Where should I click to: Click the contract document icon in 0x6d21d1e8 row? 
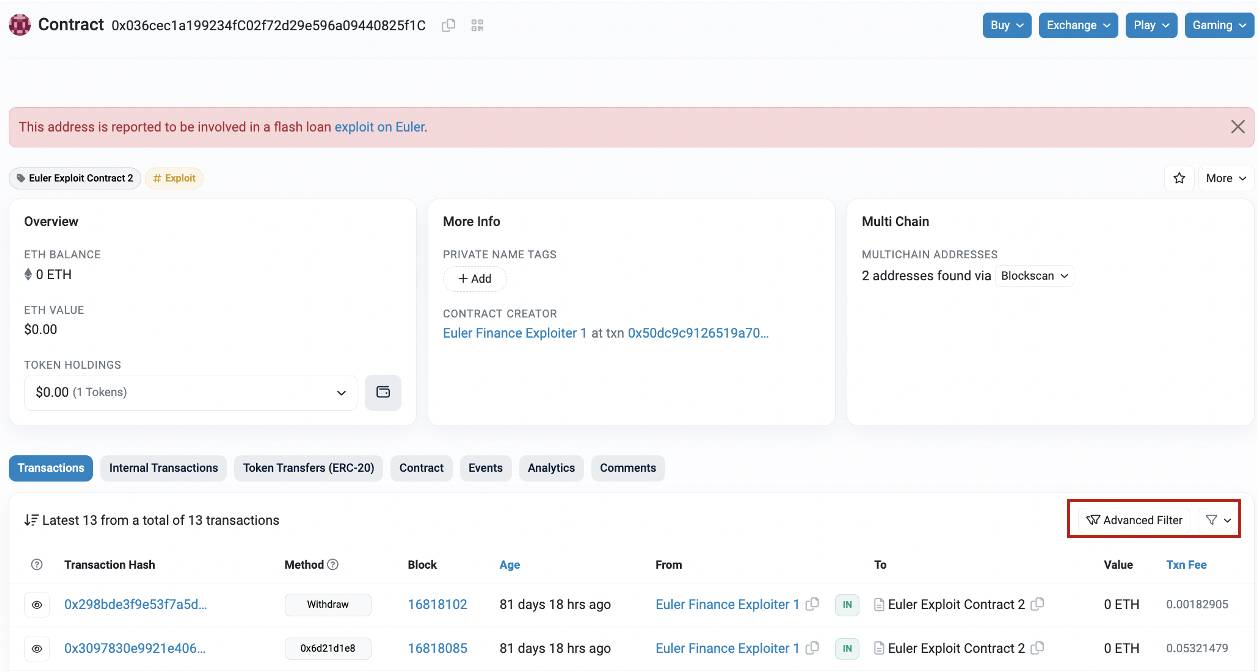(x=879, y=648)
